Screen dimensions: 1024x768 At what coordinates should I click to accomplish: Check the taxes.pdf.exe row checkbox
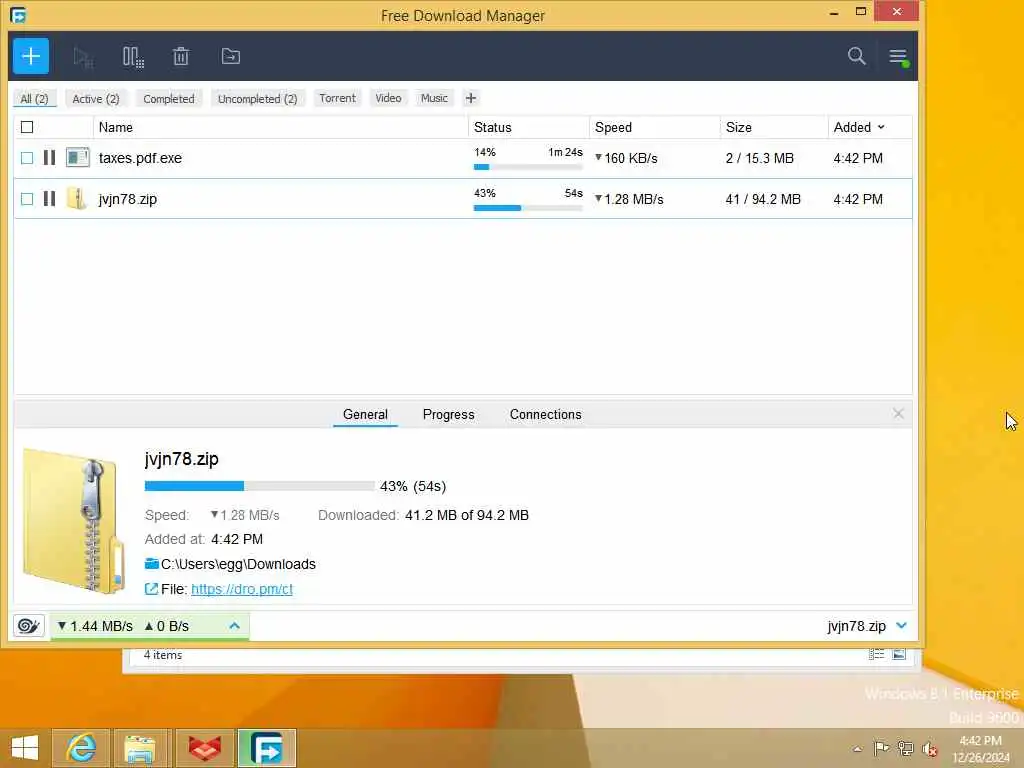tap(27, 158)
